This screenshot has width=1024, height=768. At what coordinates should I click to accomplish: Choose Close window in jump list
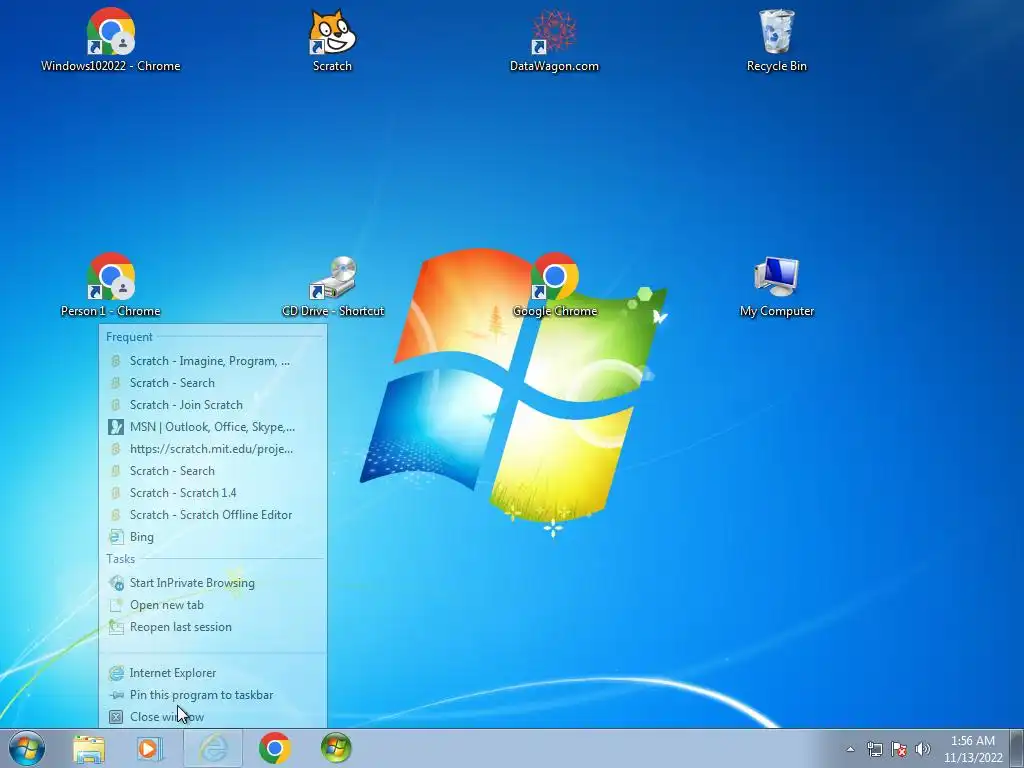(213, 716)
